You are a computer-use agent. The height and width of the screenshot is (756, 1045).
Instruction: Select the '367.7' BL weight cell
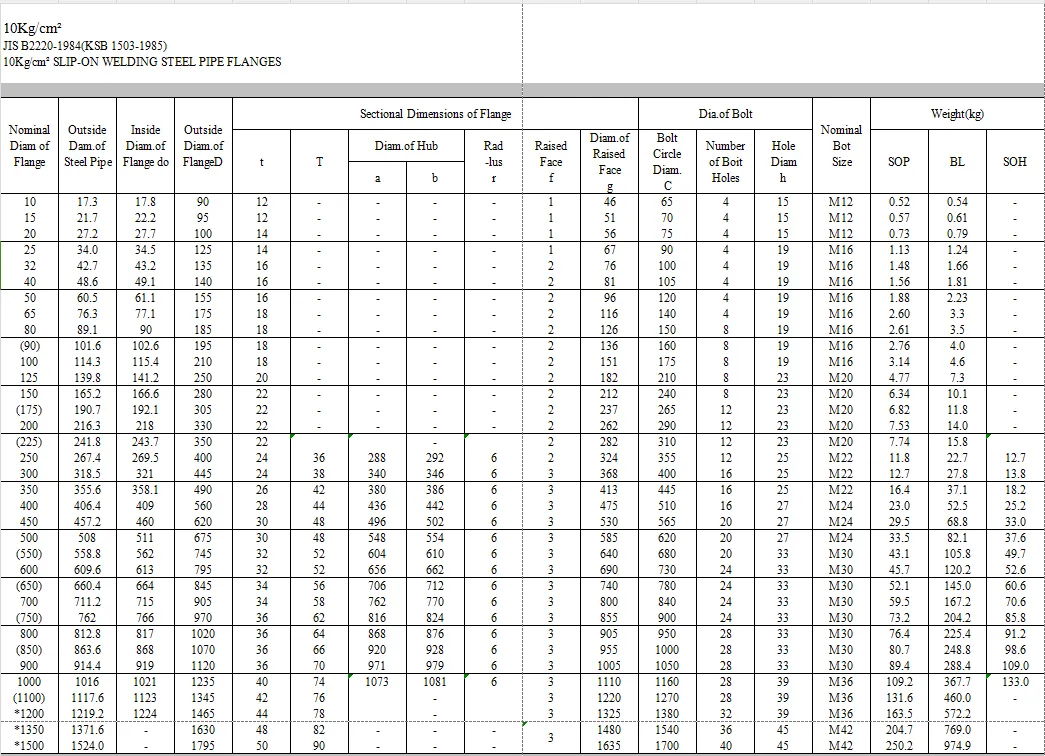(957, 682)
